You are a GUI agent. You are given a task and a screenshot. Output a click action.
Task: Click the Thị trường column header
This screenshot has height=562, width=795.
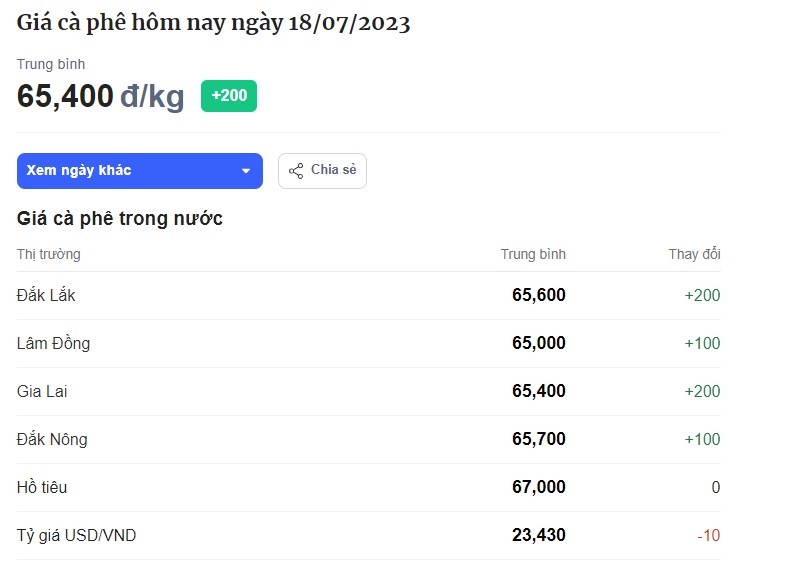[x=49, y=254]
